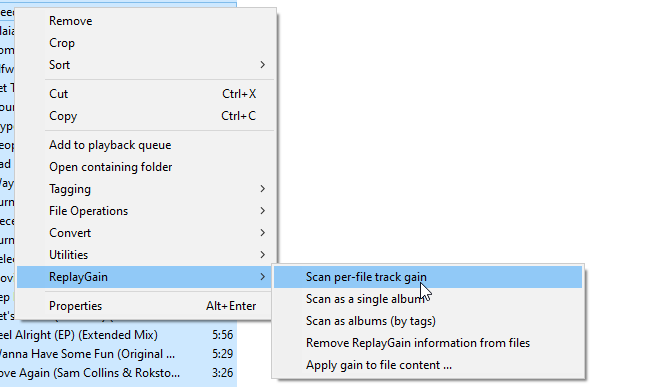
Task: Choose Cut in the context menu
Action: click(146, 94)
